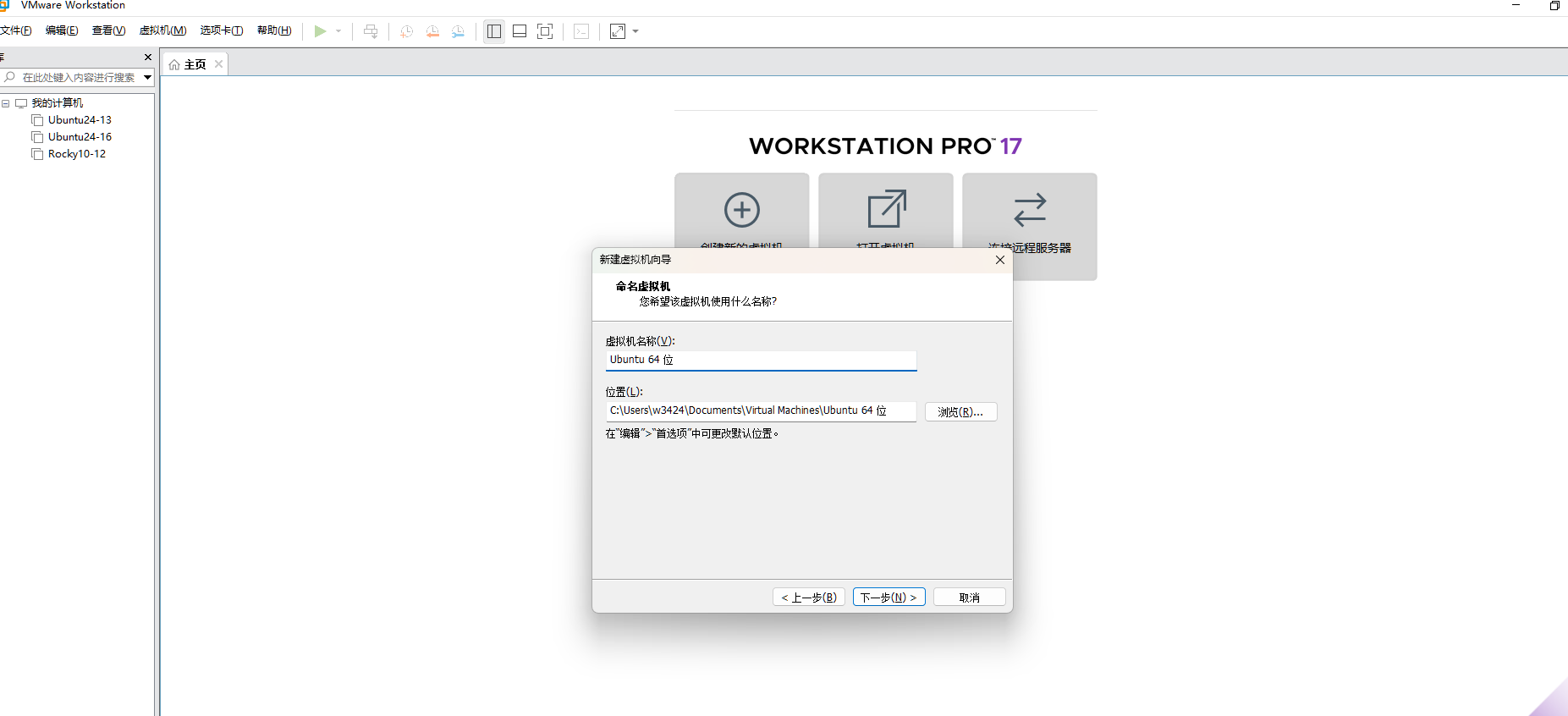Click the console view icon

coord(581,31)
